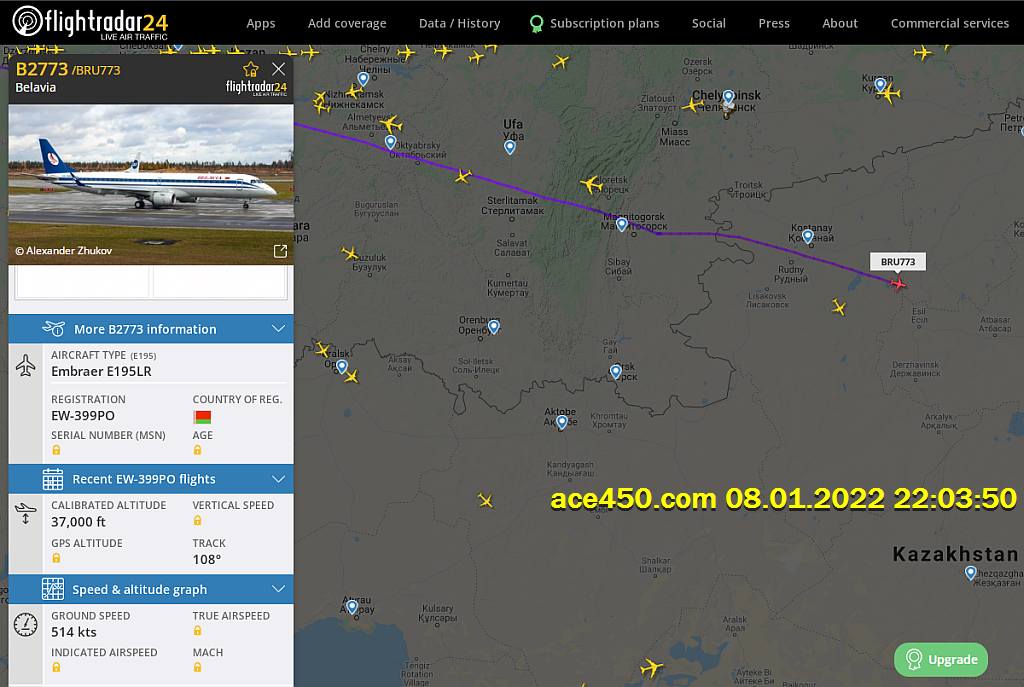This screenshot has width=1024, height=687.
Task: Click the Aktobe airport marker
Action: click(561, 422)
